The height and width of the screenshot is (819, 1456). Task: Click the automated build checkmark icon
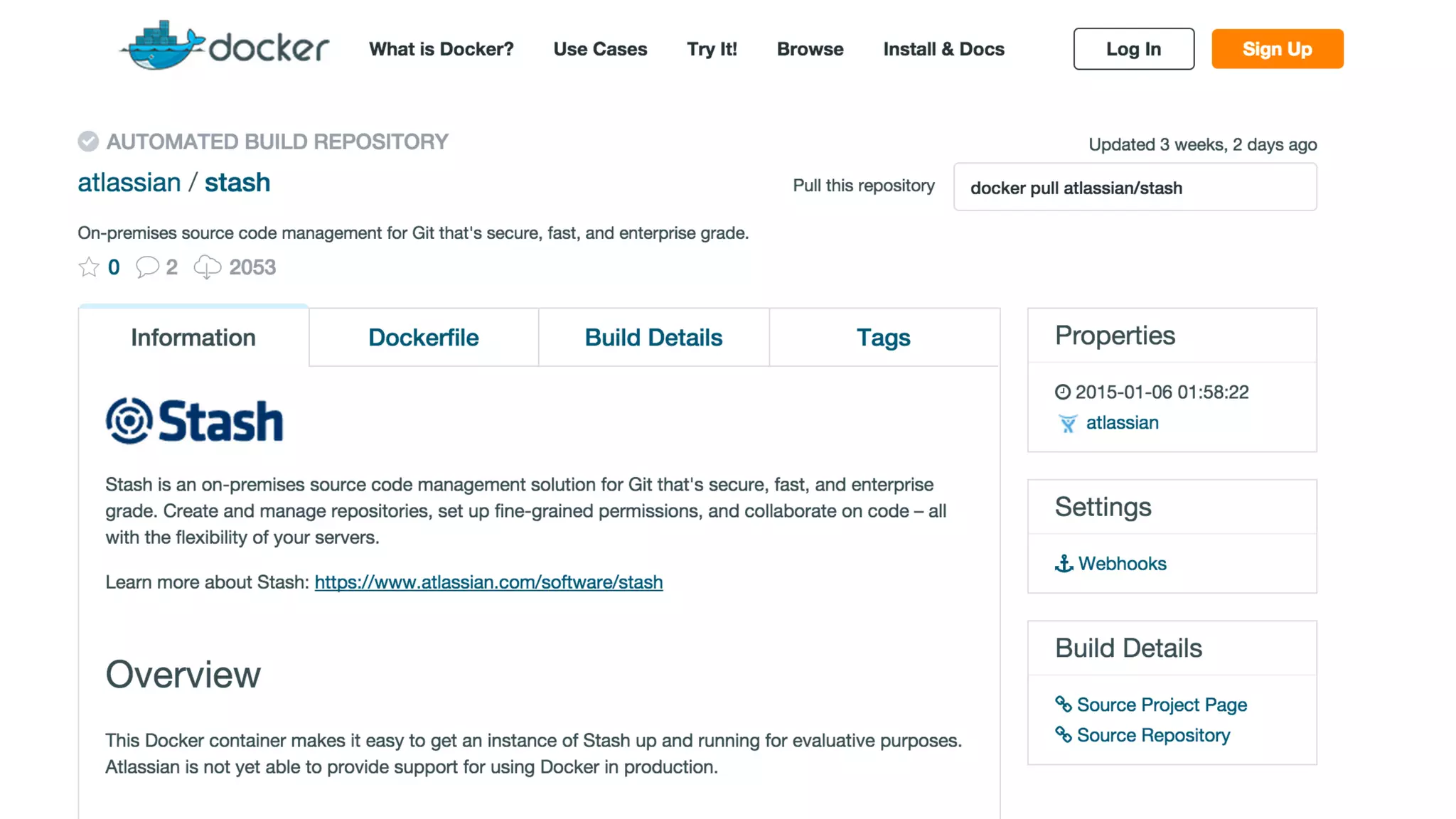(88, 141)
